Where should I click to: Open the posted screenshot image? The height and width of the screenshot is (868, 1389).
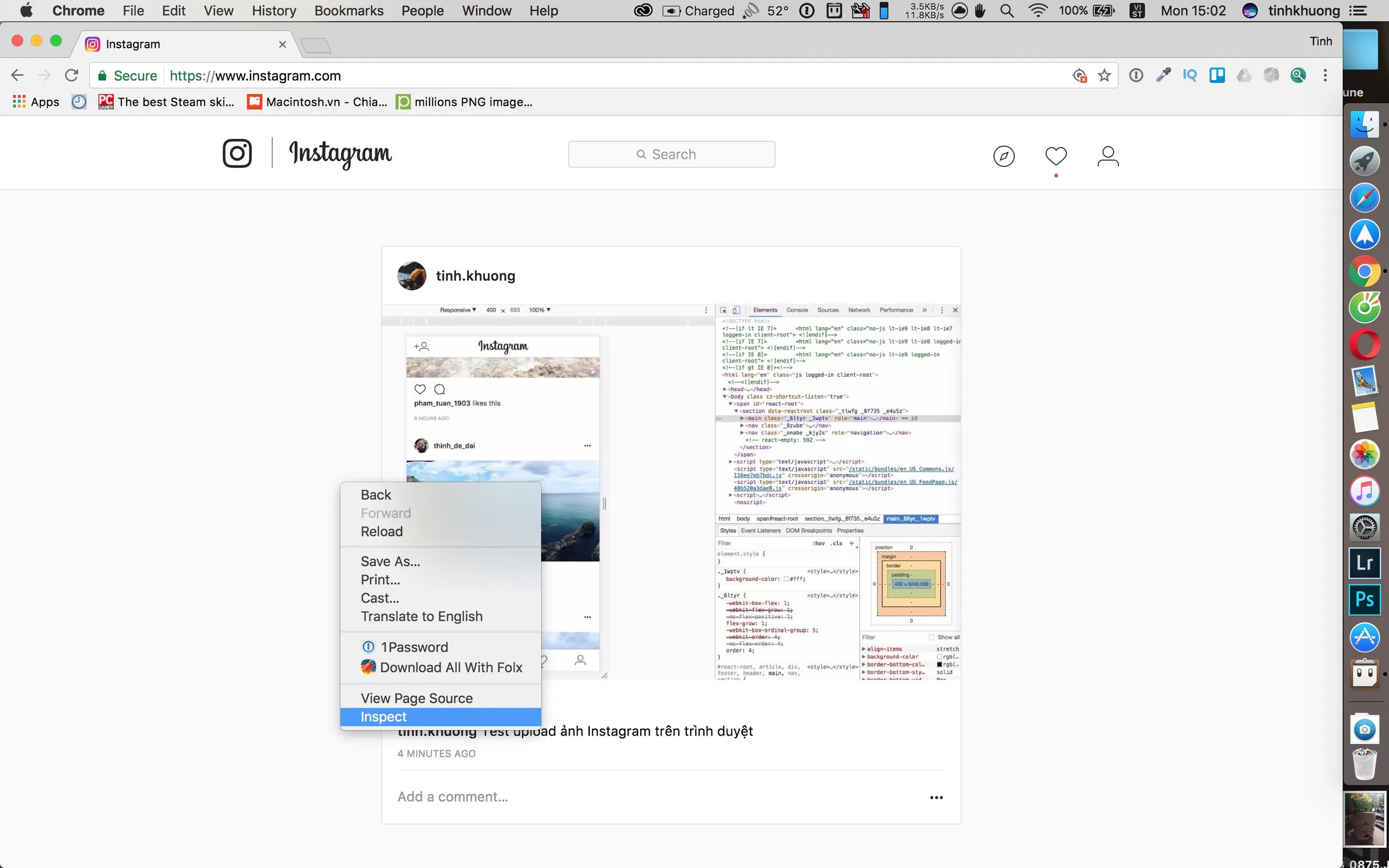[x=671, y=492]
